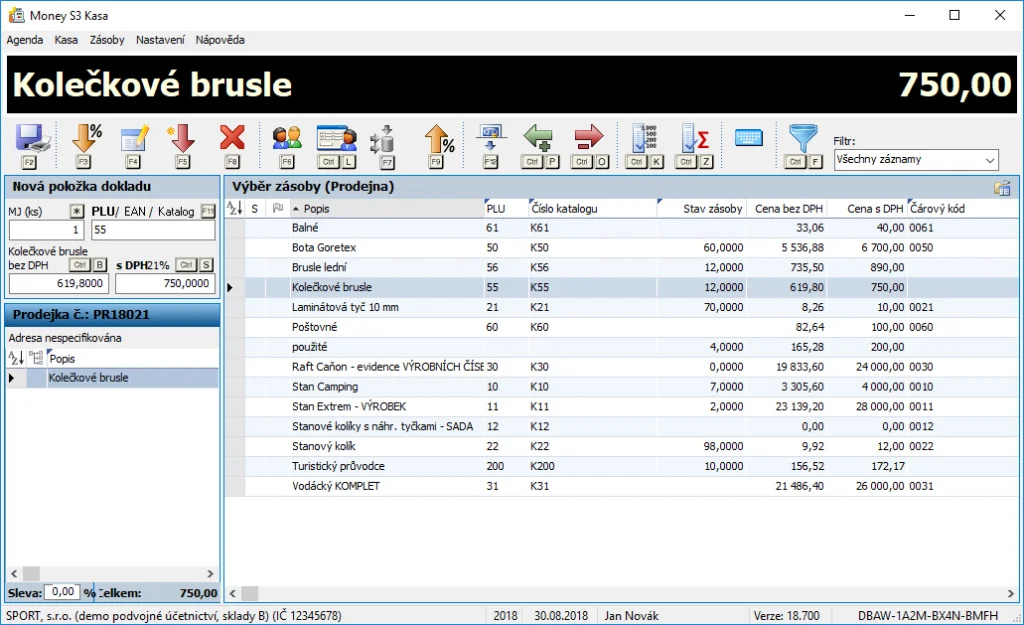Open the Zásoby menu
The height and width of the screenshot is (625, 1024).
tap(107, 40)
